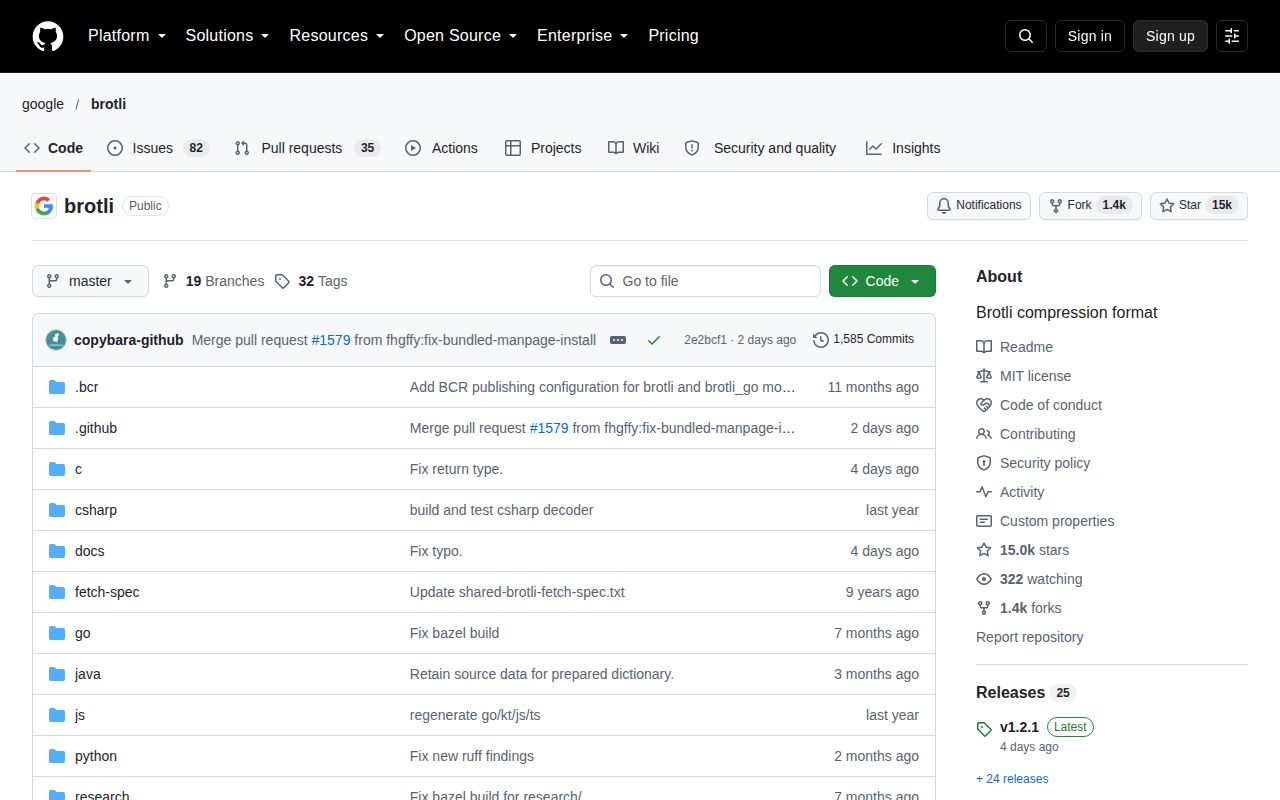Click the copybara-github avatar
The width and height of the screenshot is (1280, 800).
click(x=56, y=340)
